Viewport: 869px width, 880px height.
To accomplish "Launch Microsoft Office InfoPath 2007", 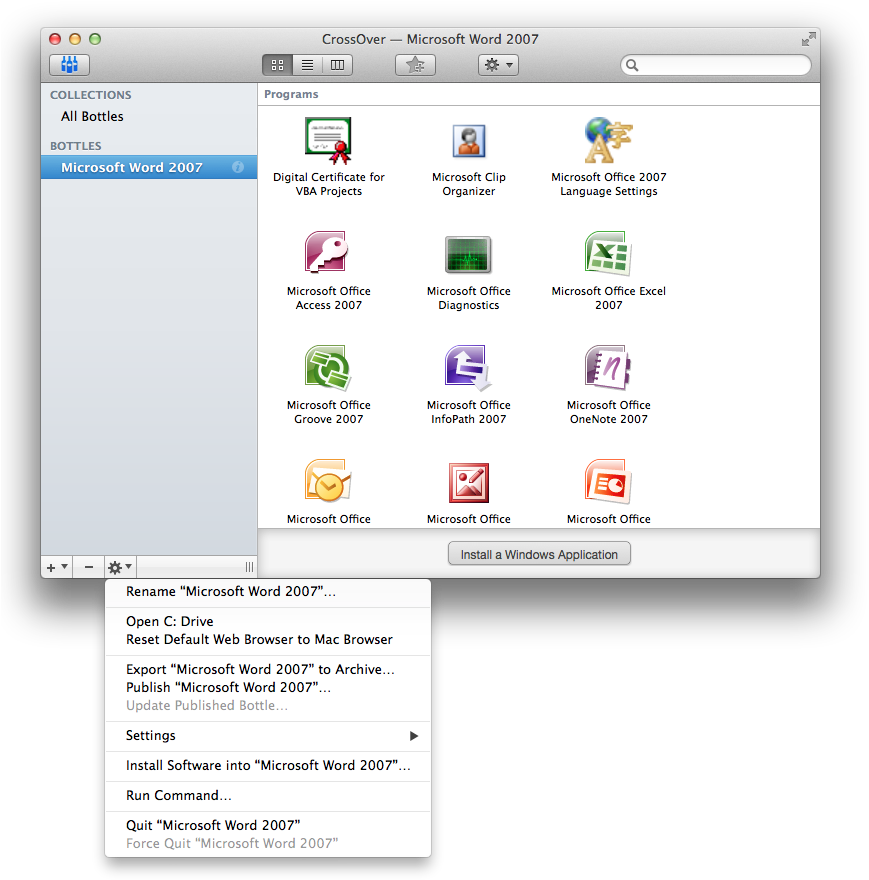I will [x=469, y=385].
